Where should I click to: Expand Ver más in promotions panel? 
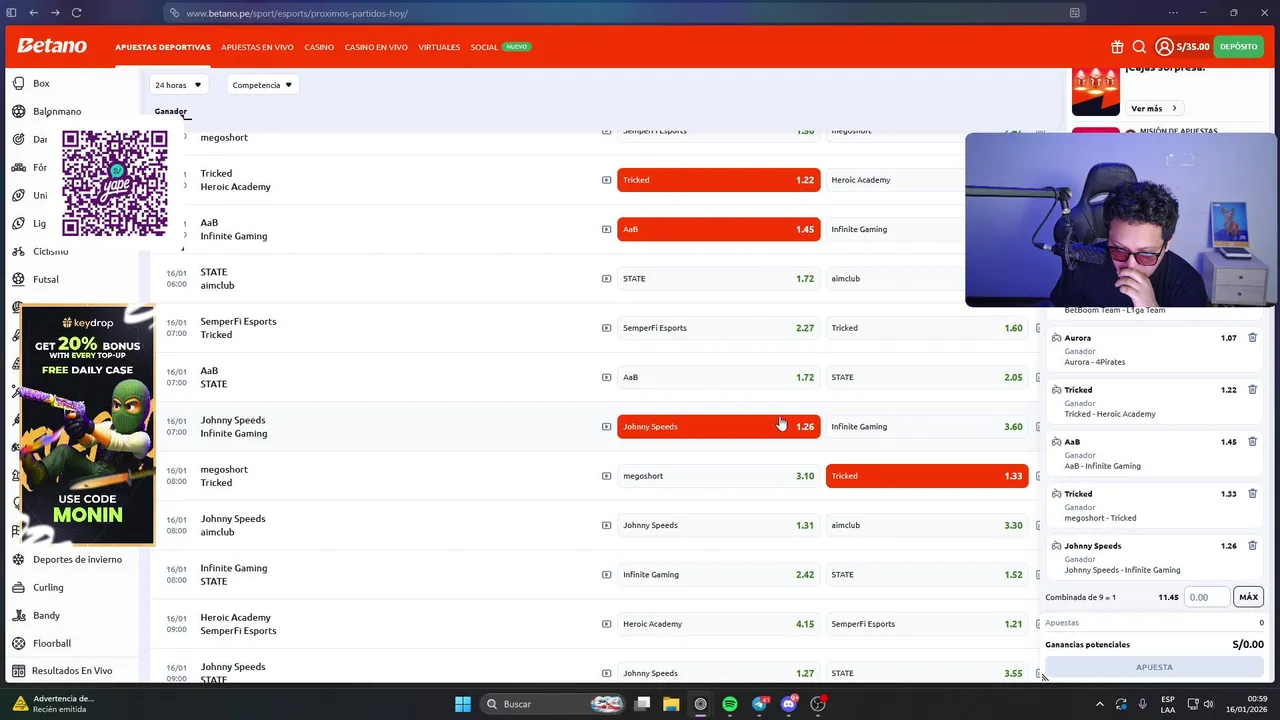[x=1154, y=108]
